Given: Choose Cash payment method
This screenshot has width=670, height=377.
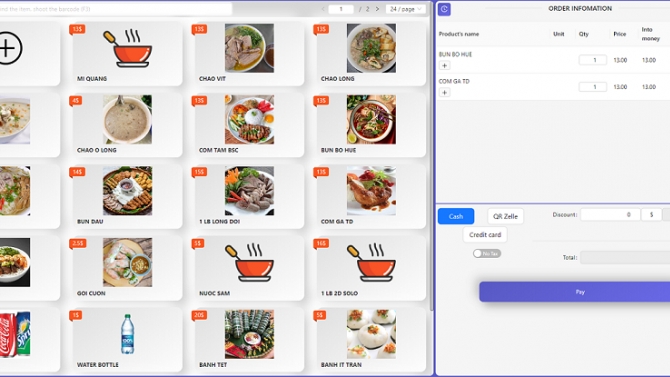Looking at the screenshot, I should [x=456, y=216].
